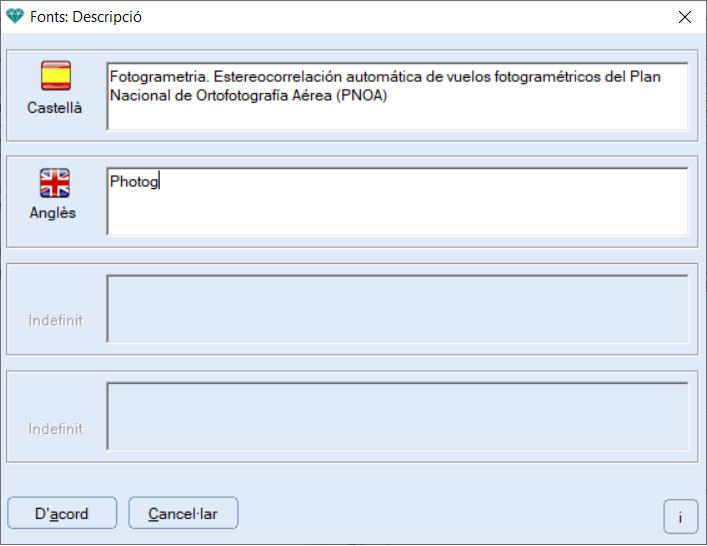Click the Anglès language label
Screen dimensions: 707x546
coord(53,213)
